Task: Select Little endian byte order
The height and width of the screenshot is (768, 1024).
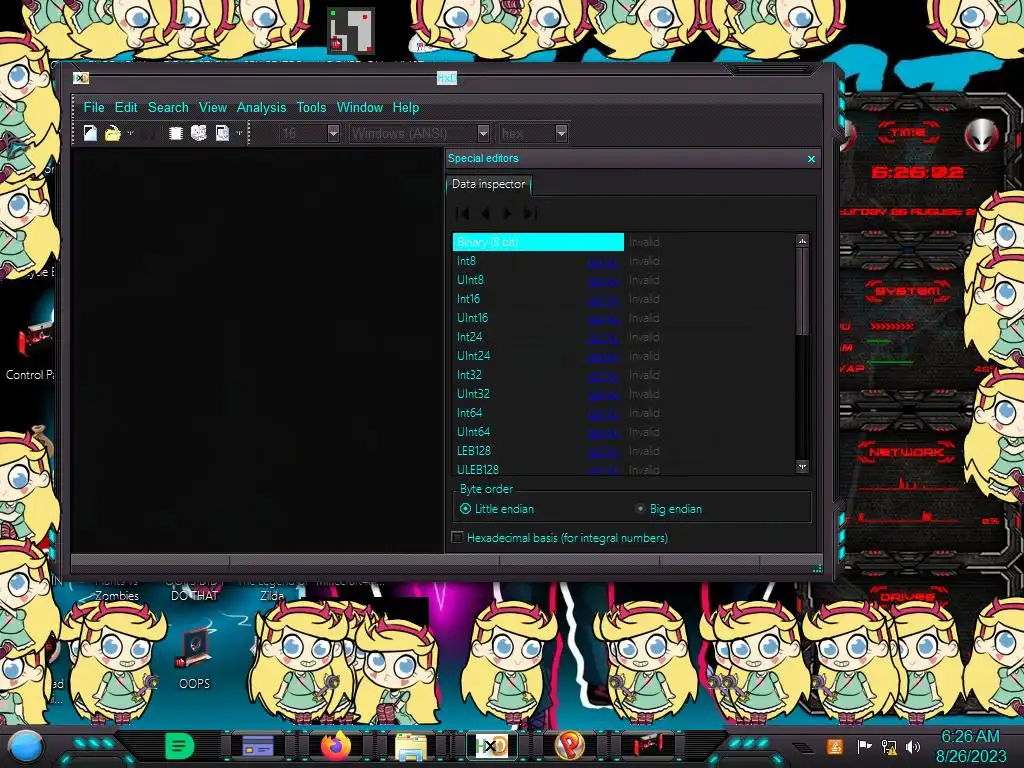Action: (496, 509)
